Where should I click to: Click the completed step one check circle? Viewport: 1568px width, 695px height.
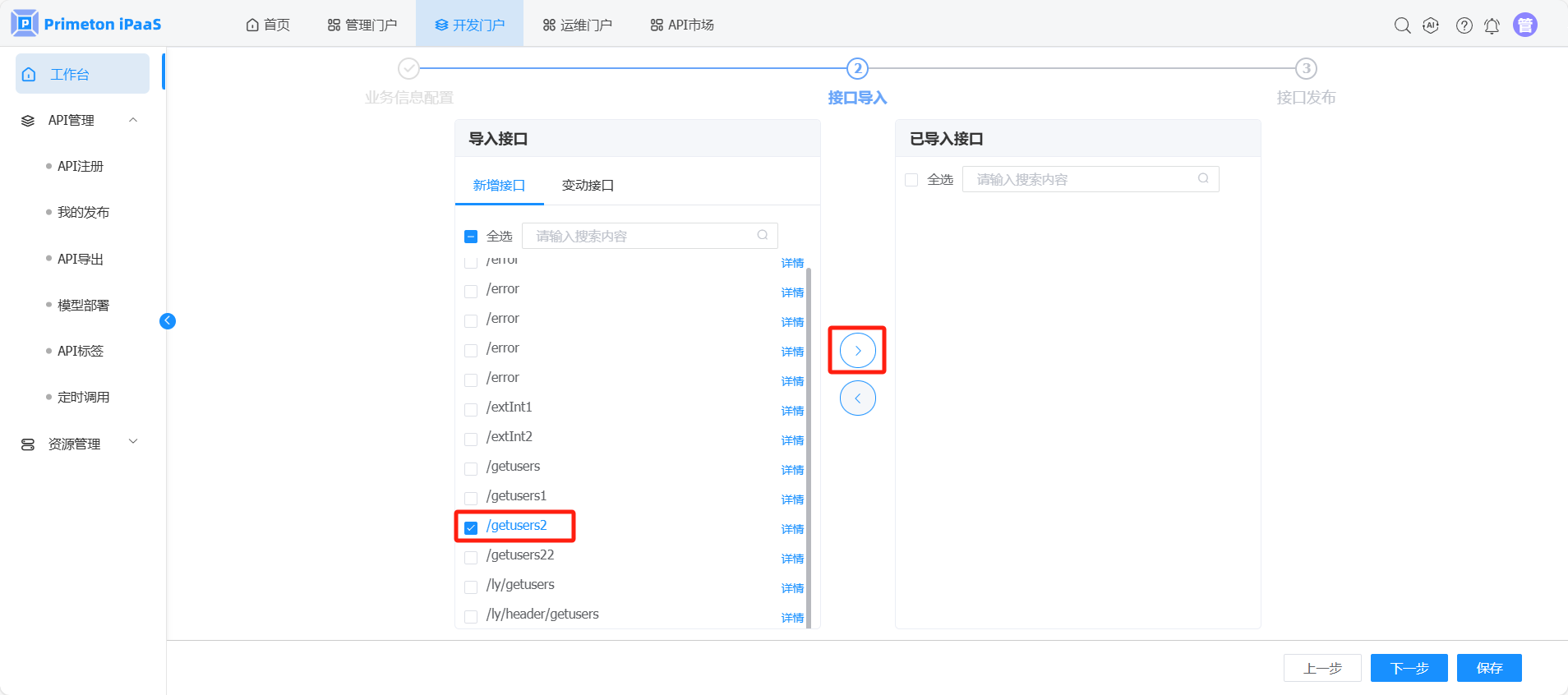(408, 68)
